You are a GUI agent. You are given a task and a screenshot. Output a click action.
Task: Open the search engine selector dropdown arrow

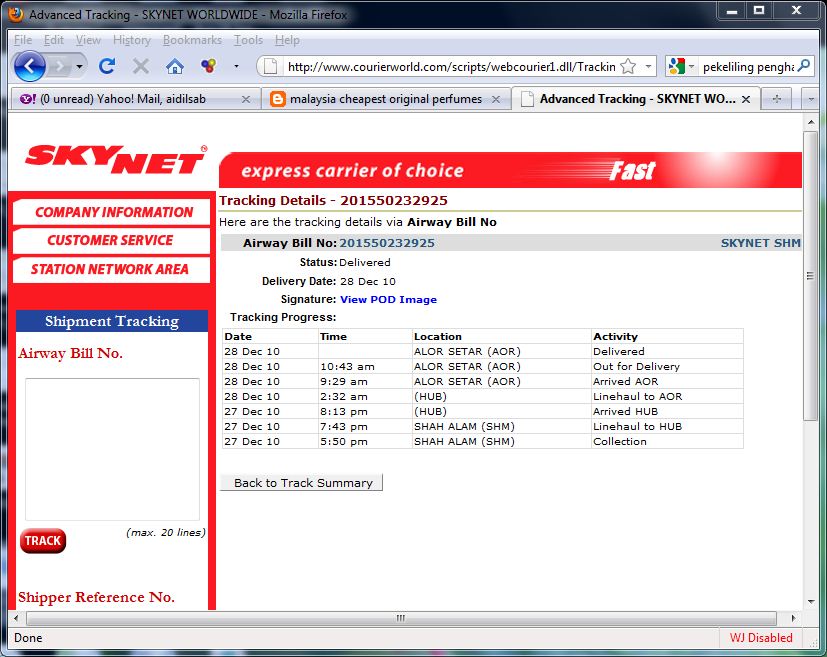[691, 66]
